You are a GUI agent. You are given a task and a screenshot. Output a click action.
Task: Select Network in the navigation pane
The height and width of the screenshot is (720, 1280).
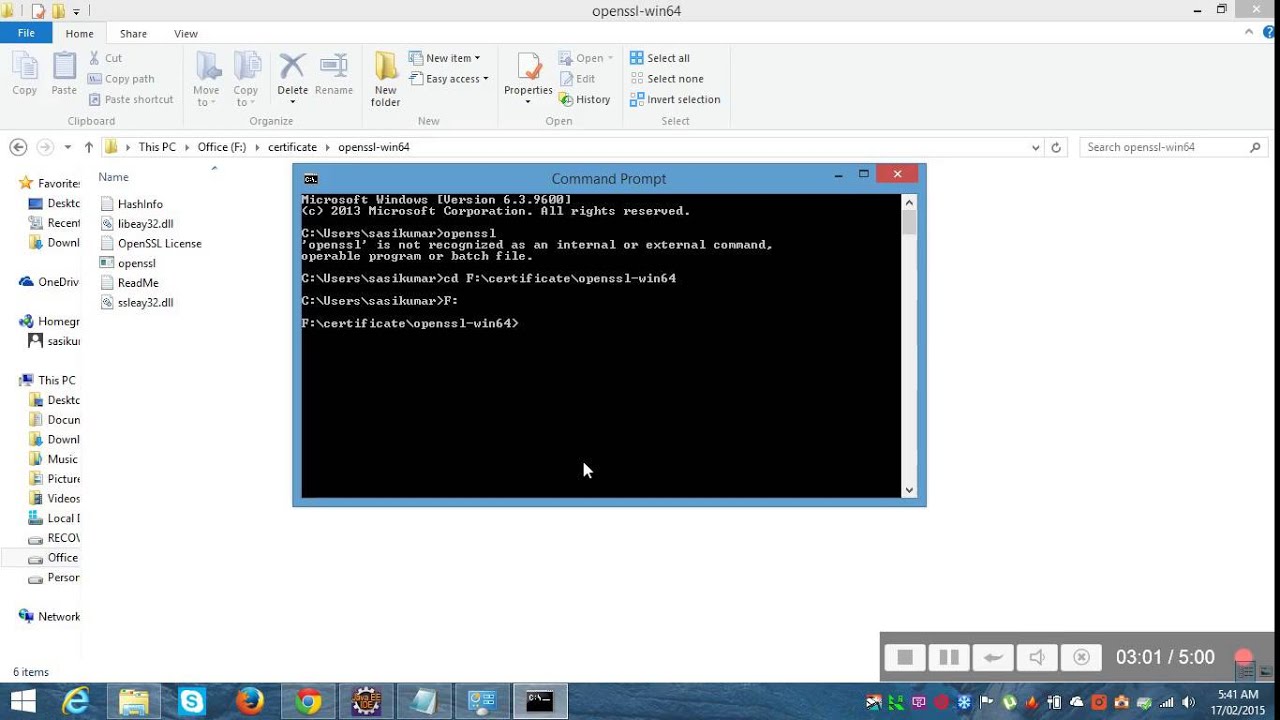[x=50, y=617]
